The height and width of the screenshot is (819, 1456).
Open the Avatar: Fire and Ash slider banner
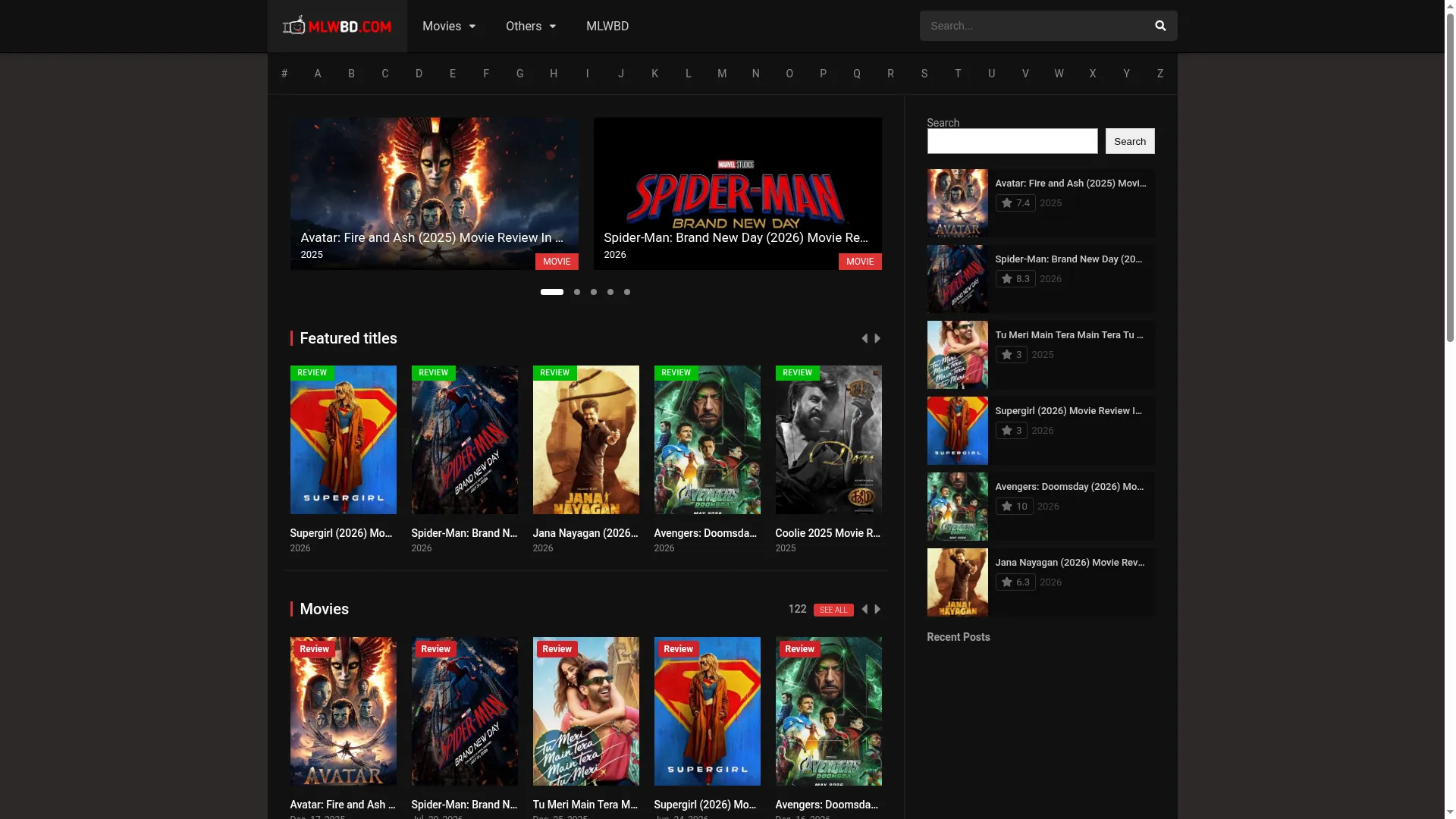pos(435,193)
